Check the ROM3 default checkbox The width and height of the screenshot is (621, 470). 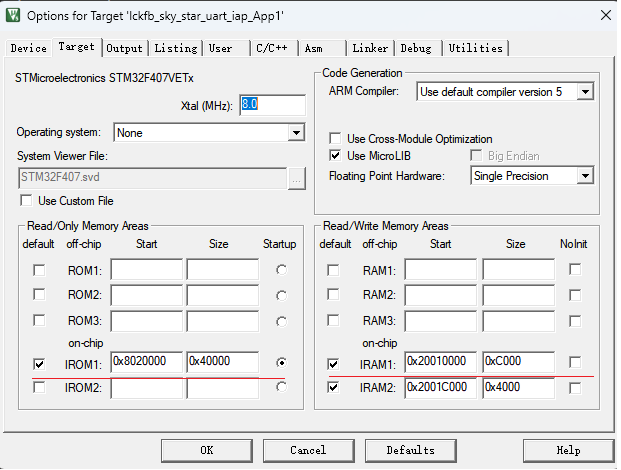pos(39,320)
